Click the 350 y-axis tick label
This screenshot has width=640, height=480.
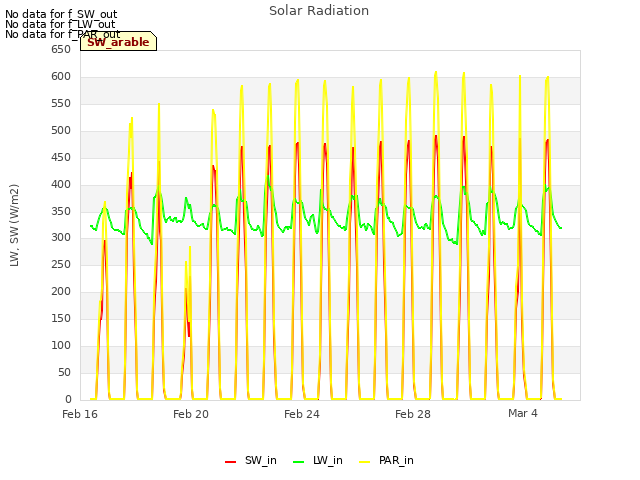click(61, 211)
